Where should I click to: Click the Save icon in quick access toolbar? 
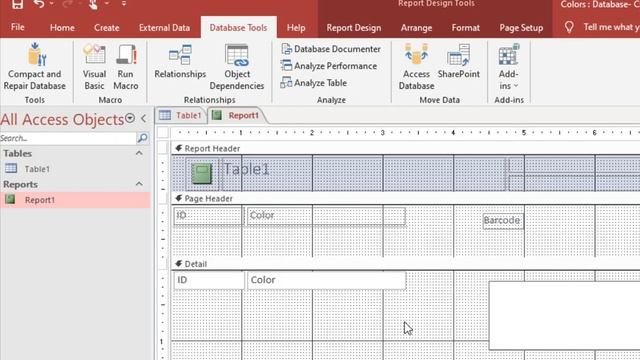click(x=17, y=4)
